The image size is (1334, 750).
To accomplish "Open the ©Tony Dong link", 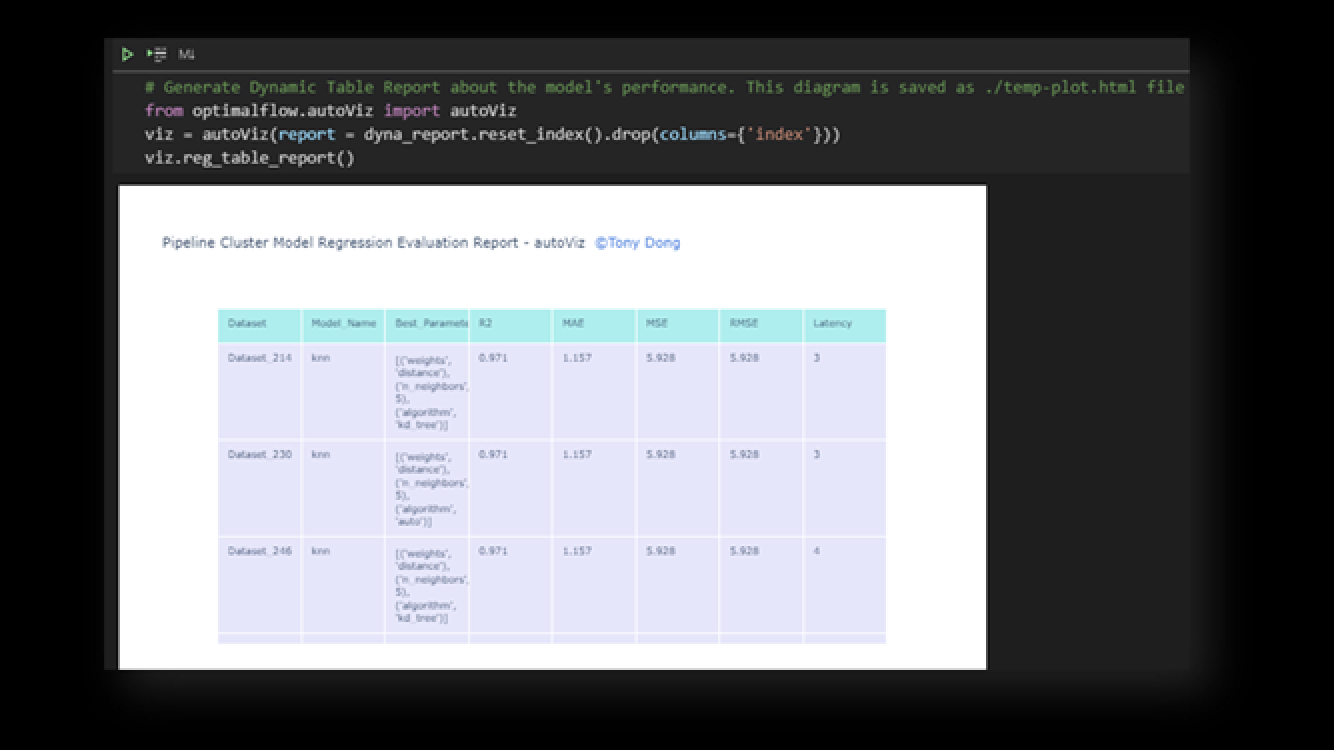I will pyautogui.click(x=637, y=243).
